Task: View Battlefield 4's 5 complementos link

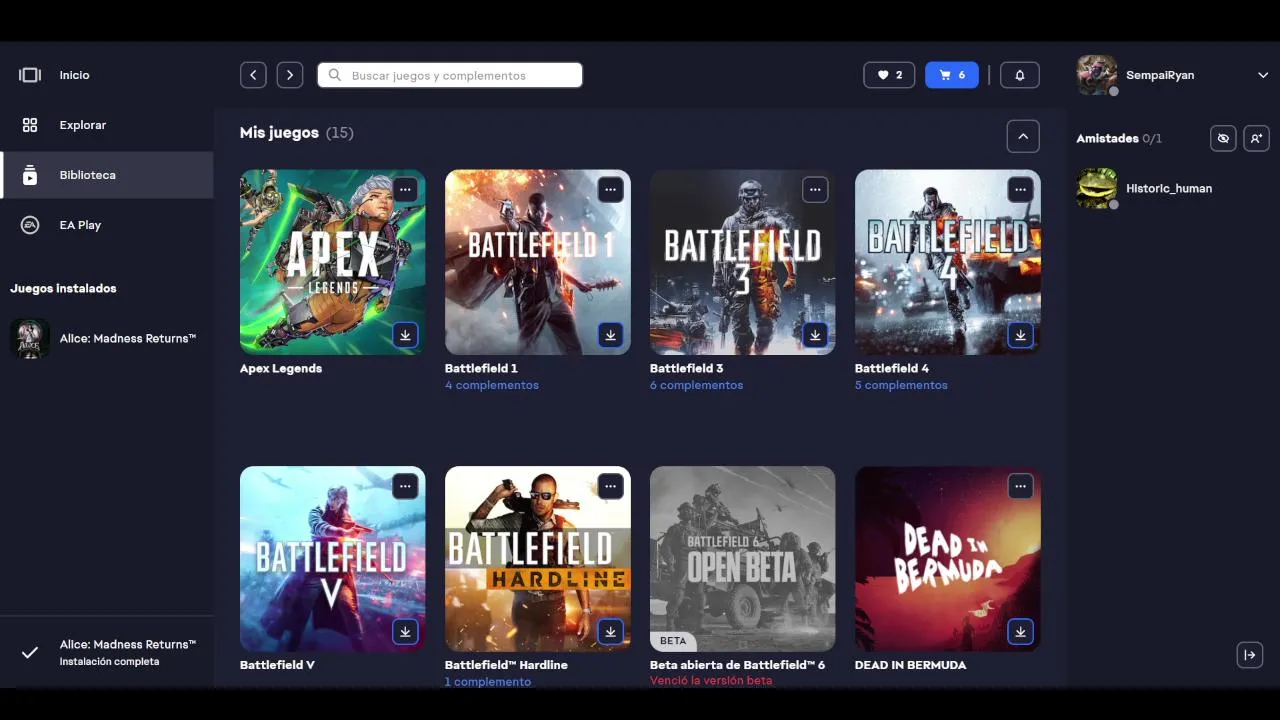Action: click(901, 385)
